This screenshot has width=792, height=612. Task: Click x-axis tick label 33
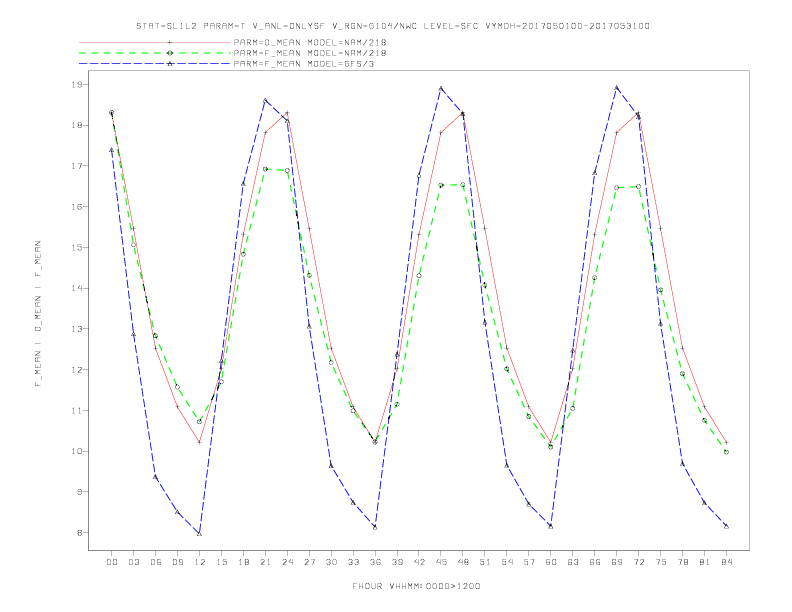[354, 562]
